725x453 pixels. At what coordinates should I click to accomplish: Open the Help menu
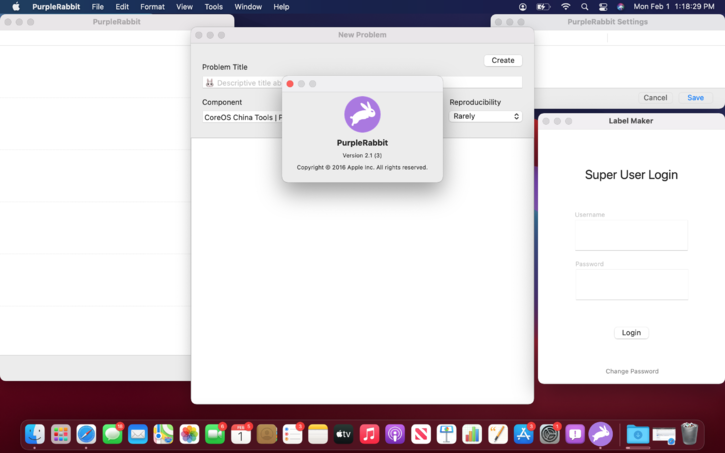point(281,6)
